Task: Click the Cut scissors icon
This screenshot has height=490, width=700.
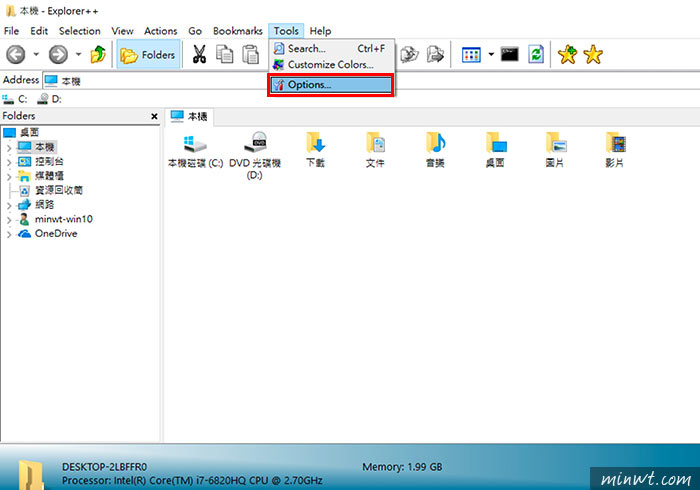Action: point(199,54)
